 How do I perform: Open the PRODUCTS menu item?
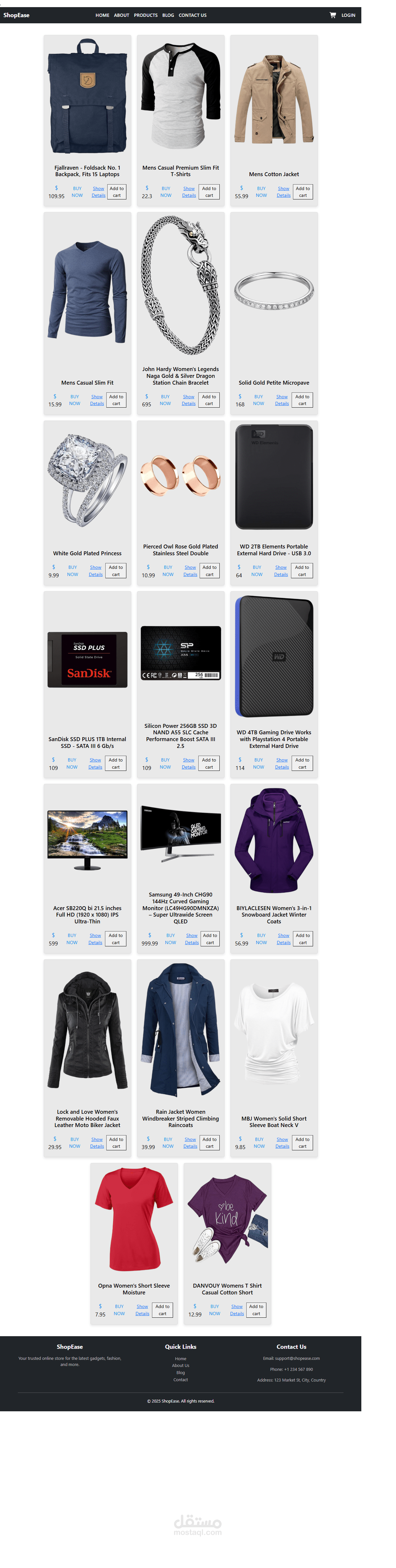tap(146, 15)
